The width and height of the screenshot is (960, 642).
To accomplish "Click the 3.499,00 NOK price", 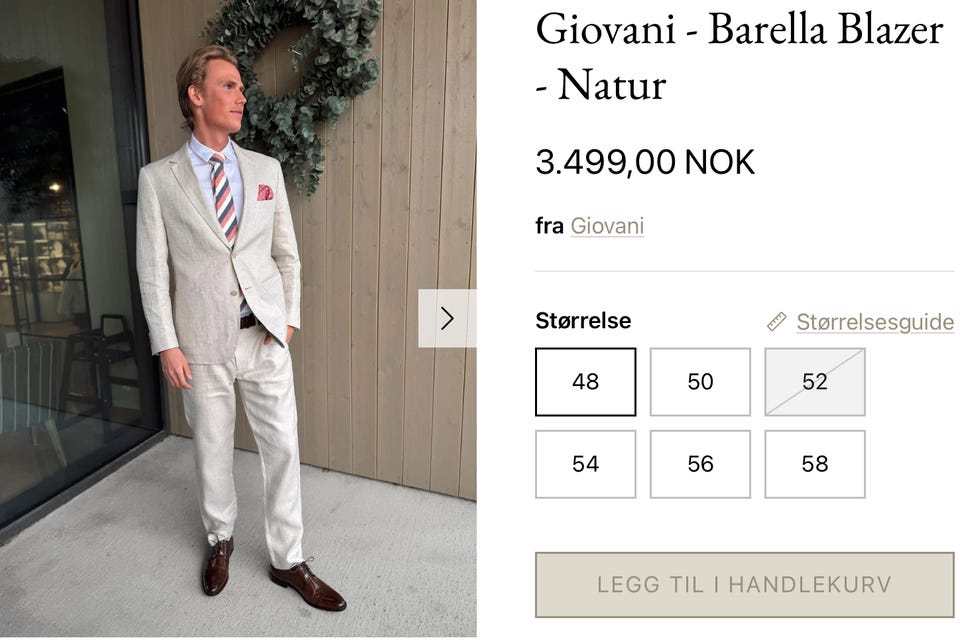I will [x=645, y=162].
